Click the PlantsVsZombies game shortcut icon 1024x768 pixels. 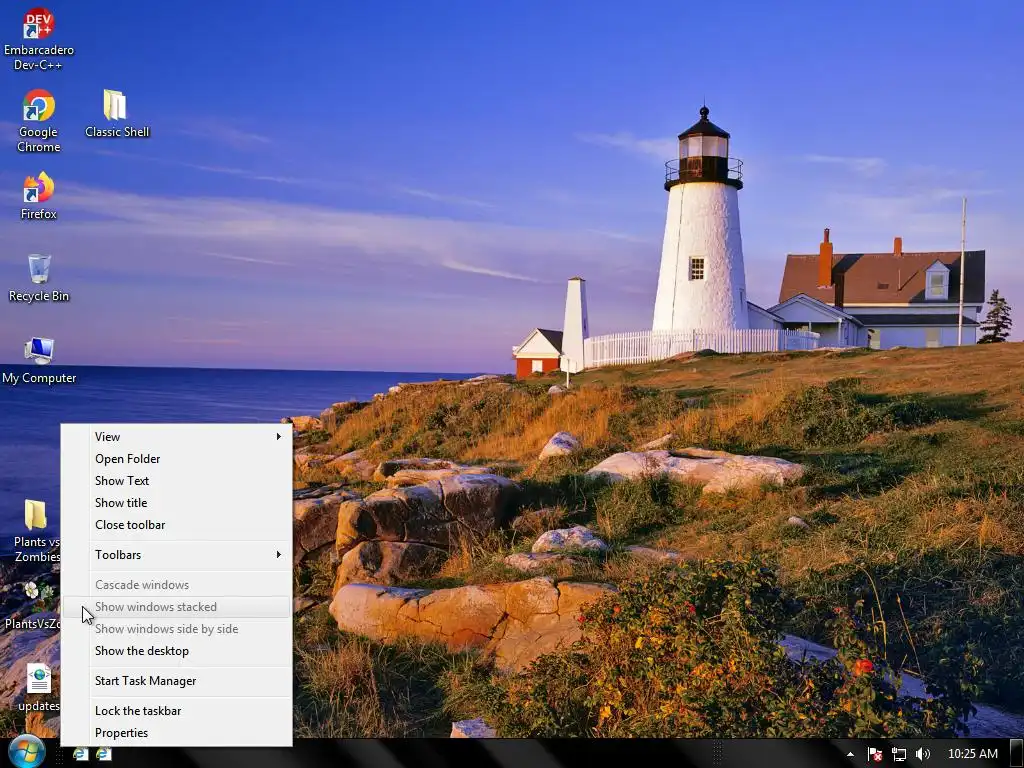click(33, 606)
